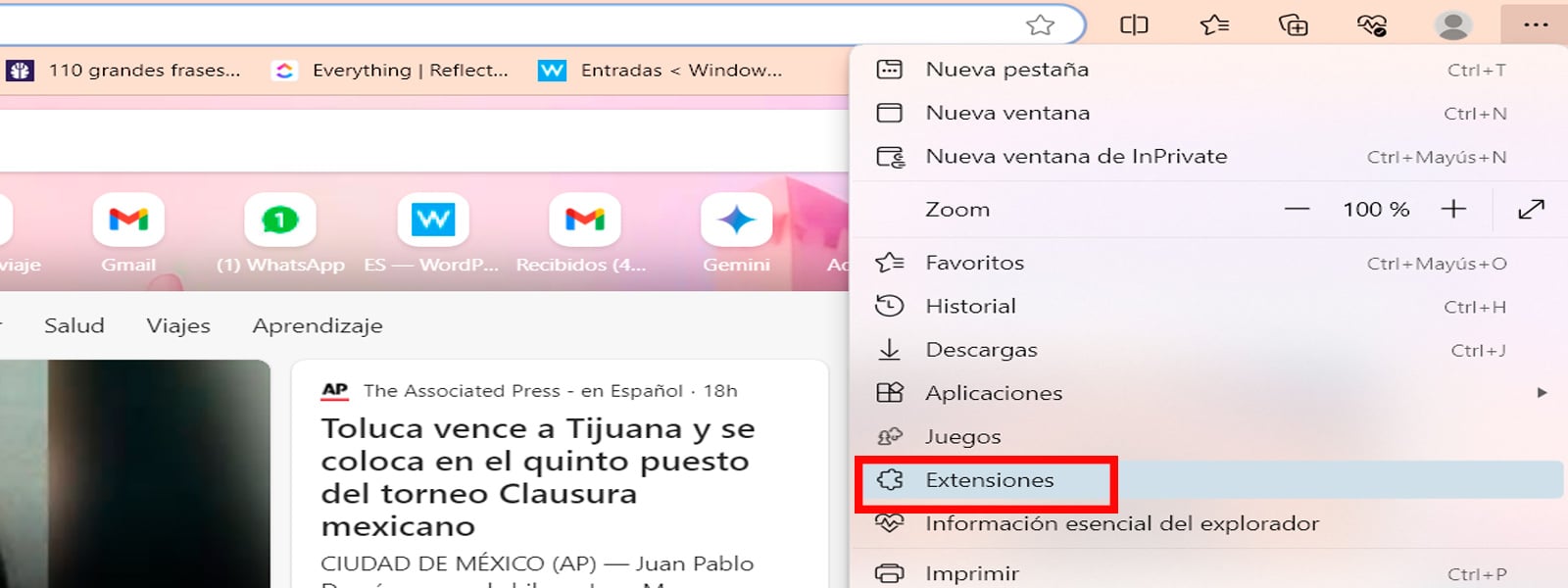
Task: Open the 'ES — WordP...' quick link tile
Action: (x=432, y=233)
